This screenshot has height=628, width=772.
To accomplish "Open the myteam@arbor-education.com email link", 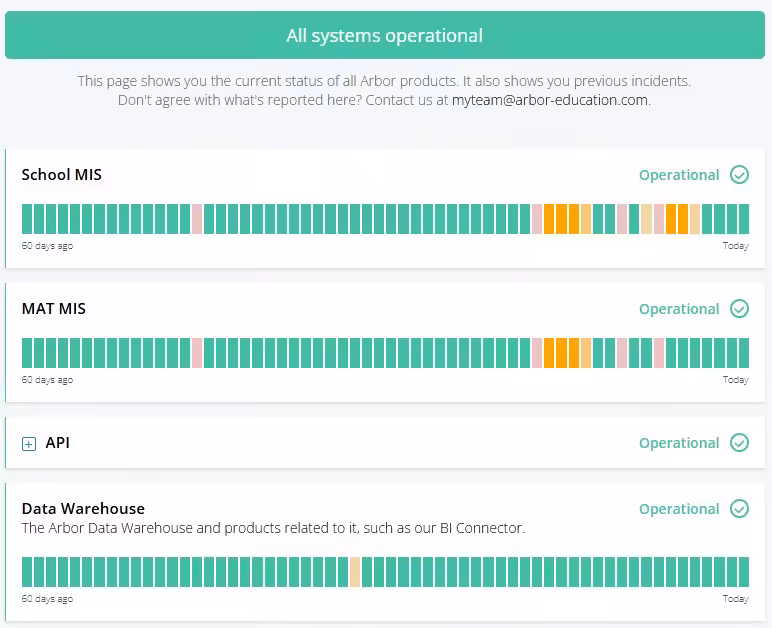I will click(550, 100).
